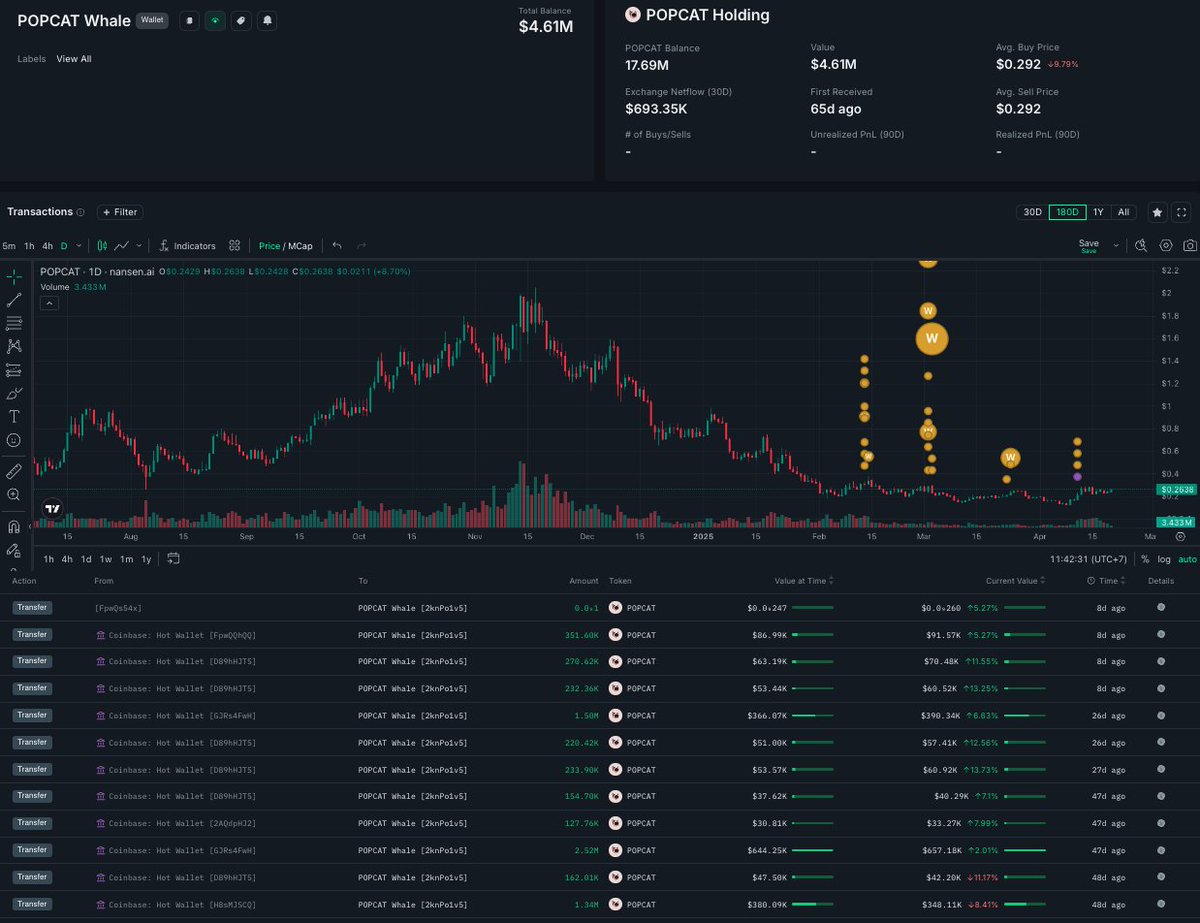
Task: Undo the last chart action
Action: click(x=337, y=245)
